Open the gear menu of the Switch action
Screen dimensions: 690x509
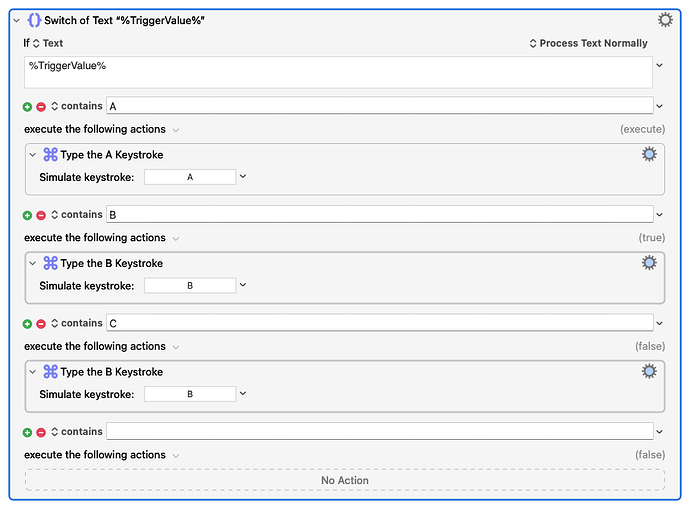pos(664,20)
